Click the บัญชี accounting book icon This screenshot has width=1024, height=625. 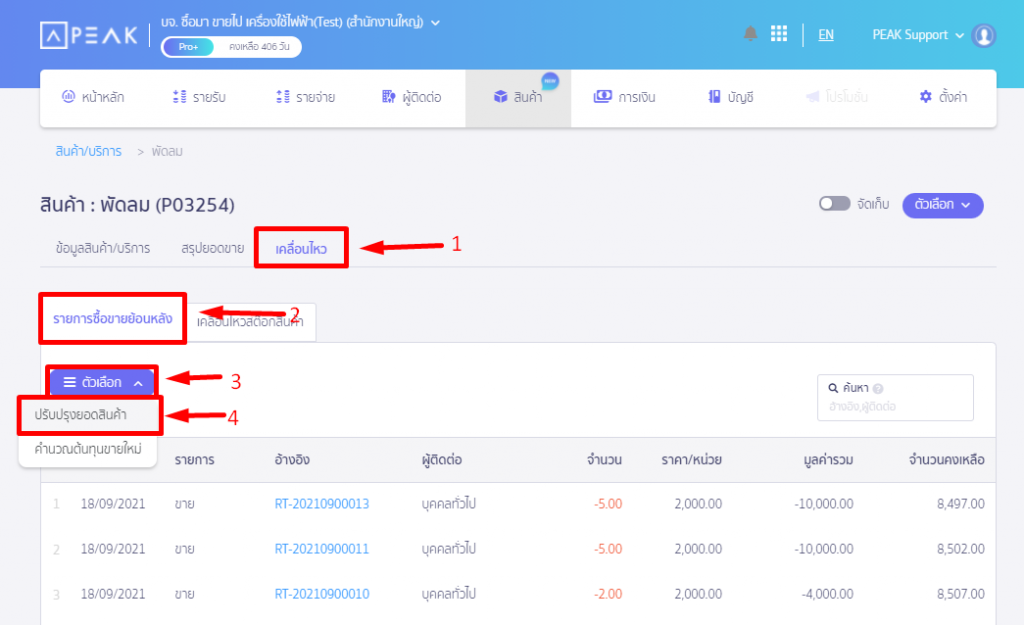coord(714,97)
